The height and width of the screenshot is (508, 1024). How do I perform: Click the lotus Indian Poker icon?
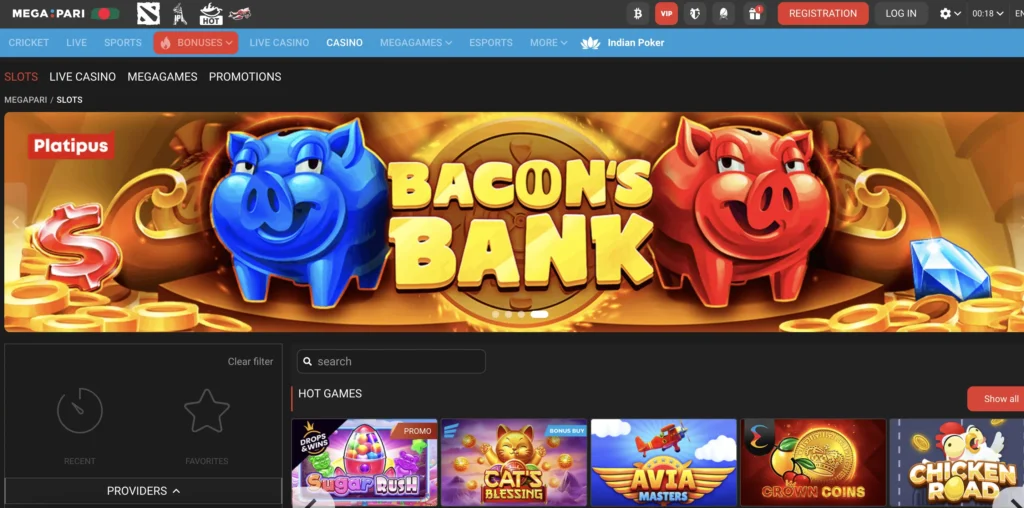[590, 43]
